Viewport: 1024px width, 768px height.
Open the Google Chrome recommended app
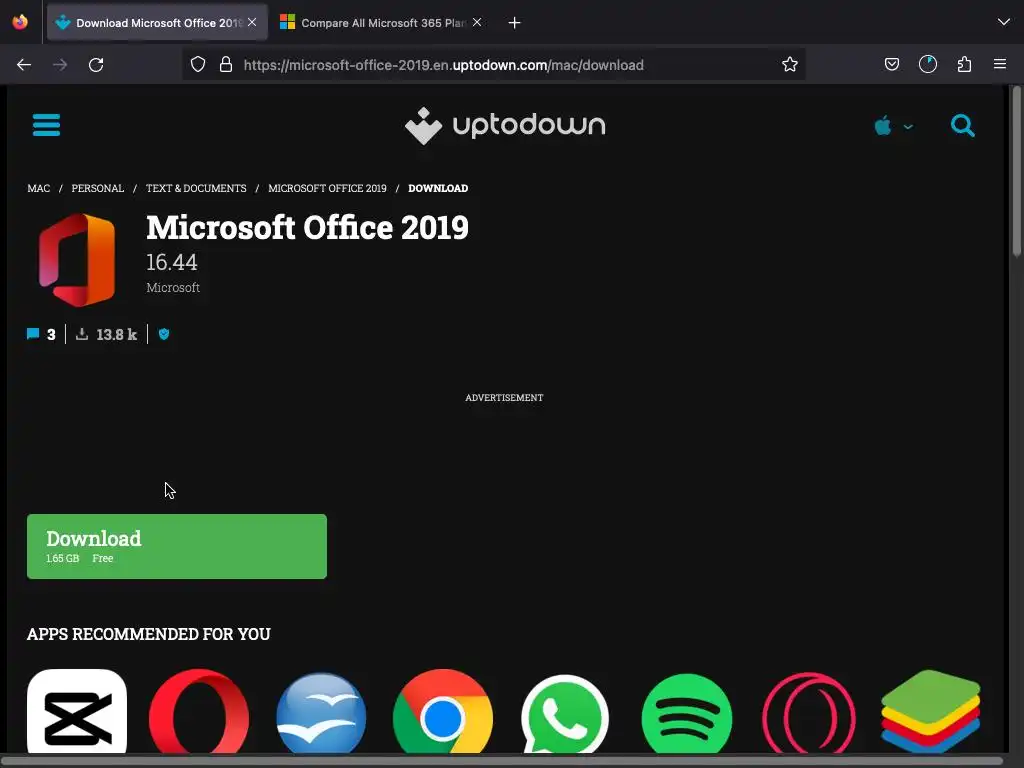tap(443, 712)
